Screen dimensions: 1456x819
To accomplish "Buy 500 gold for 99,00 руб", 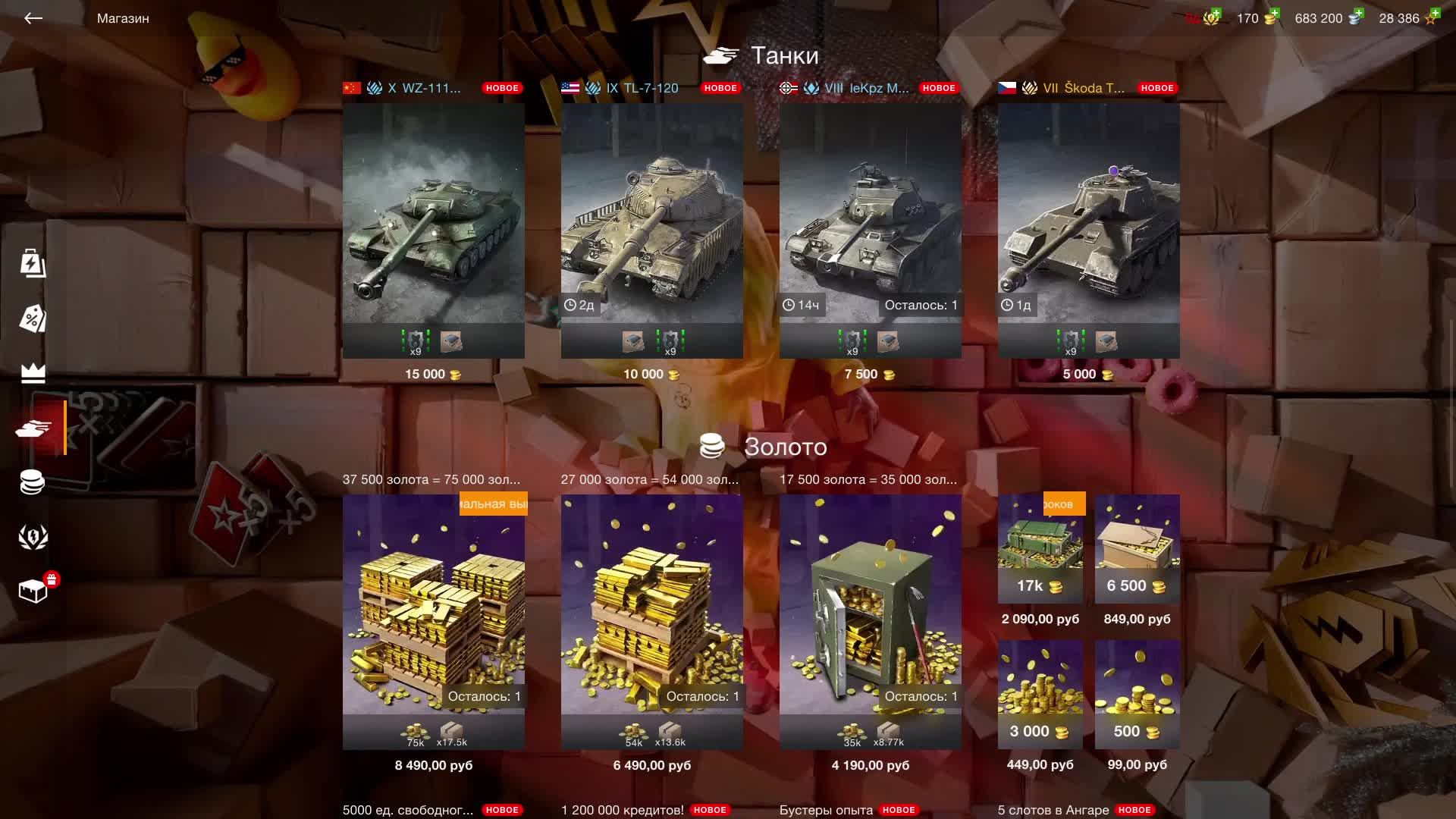I will (x=1137, y=694).
